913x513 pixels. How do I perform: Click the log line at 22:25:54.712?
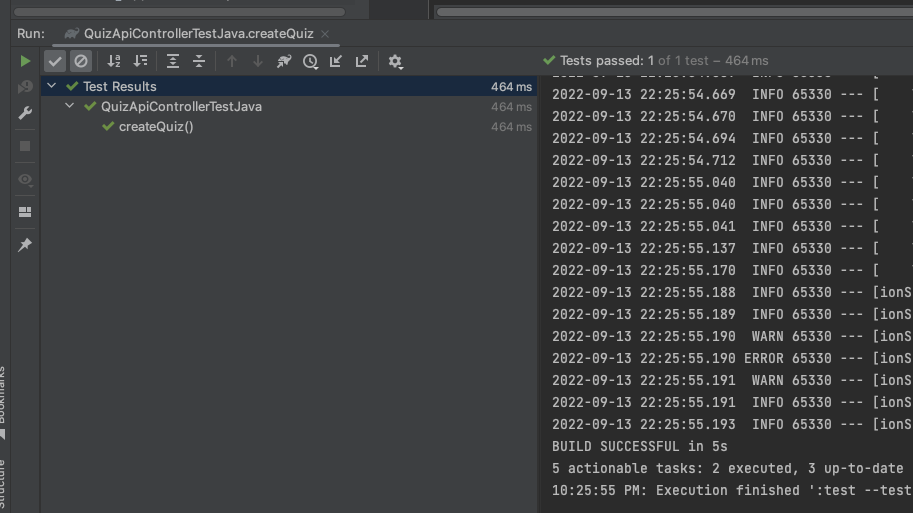click(x=715, y=161)
